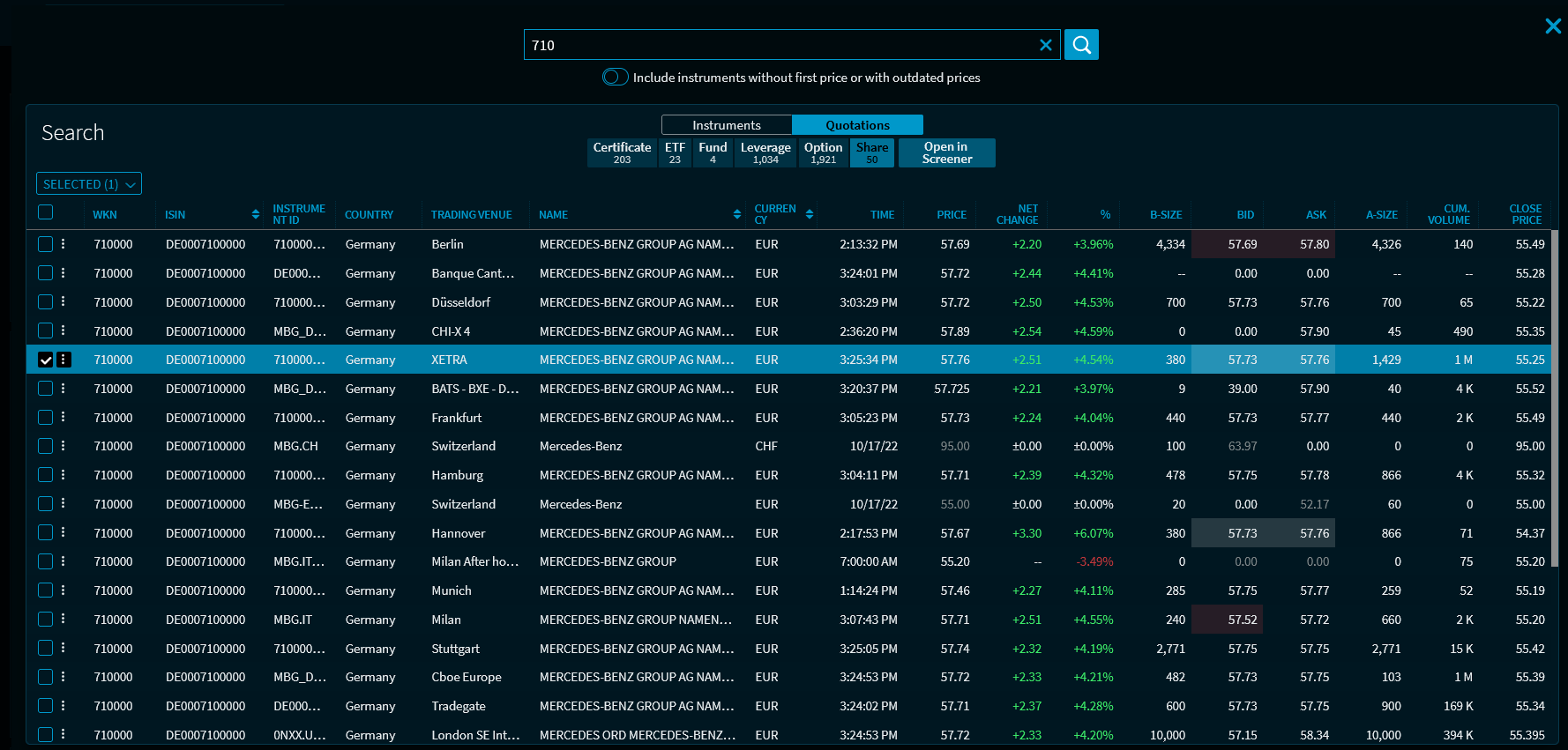Click the Open in Screener button

(x=946, y=152)
